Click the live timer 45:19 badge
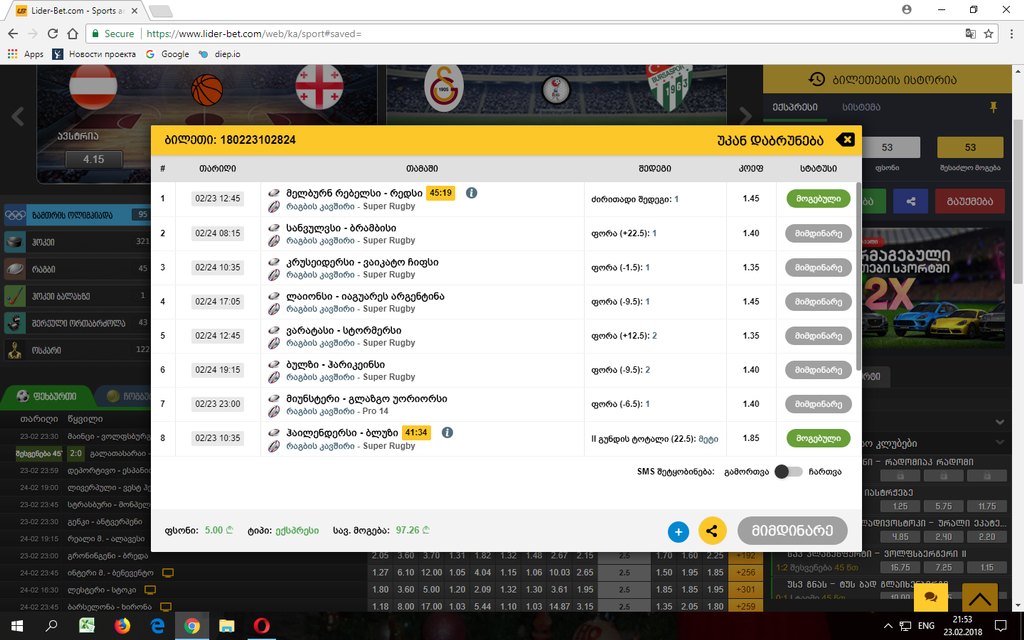This screenshot has height=640, width=1024. coord(440,193)
